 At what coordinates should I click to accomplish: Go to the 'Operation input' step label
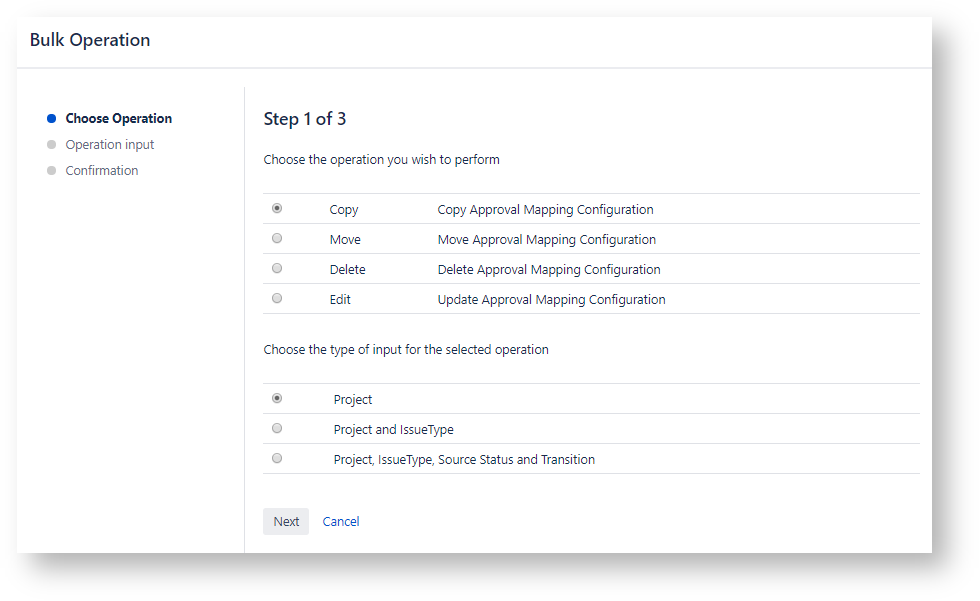(x=110, y=144)
